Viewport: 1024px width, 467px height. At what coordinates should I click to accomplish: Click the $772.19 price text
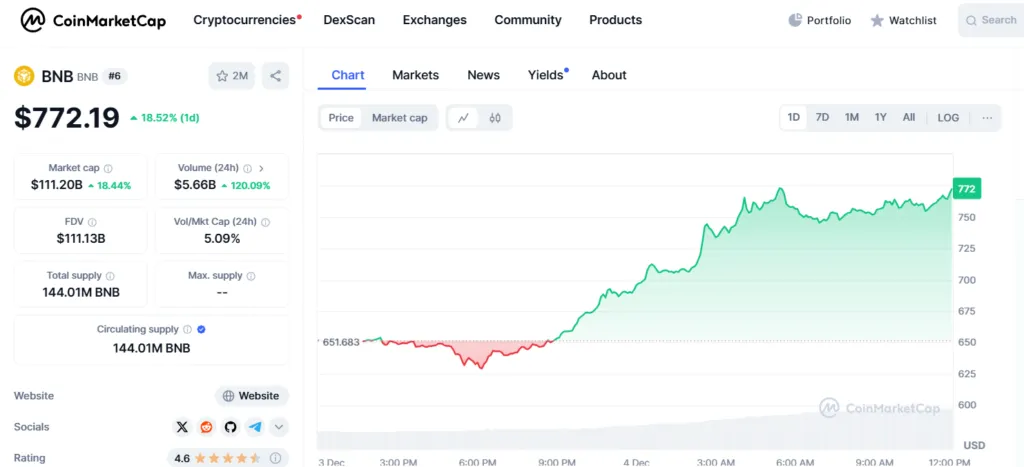coord(67,118)
